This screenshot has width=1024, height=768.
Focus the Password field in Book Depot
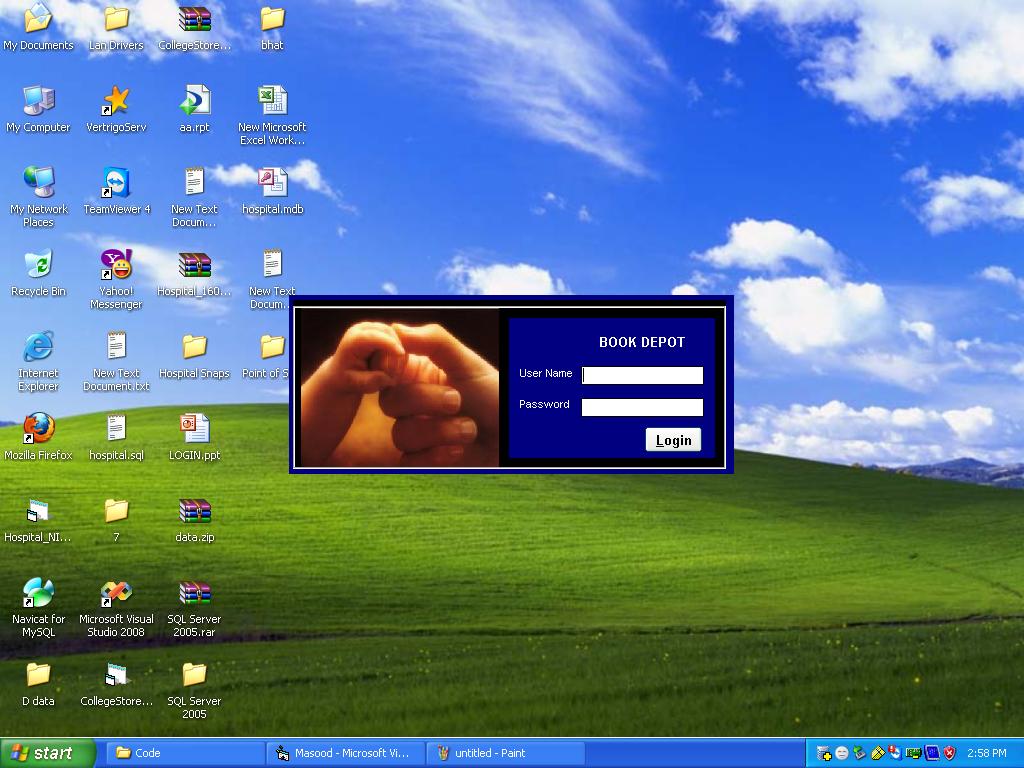pos(642,407)
